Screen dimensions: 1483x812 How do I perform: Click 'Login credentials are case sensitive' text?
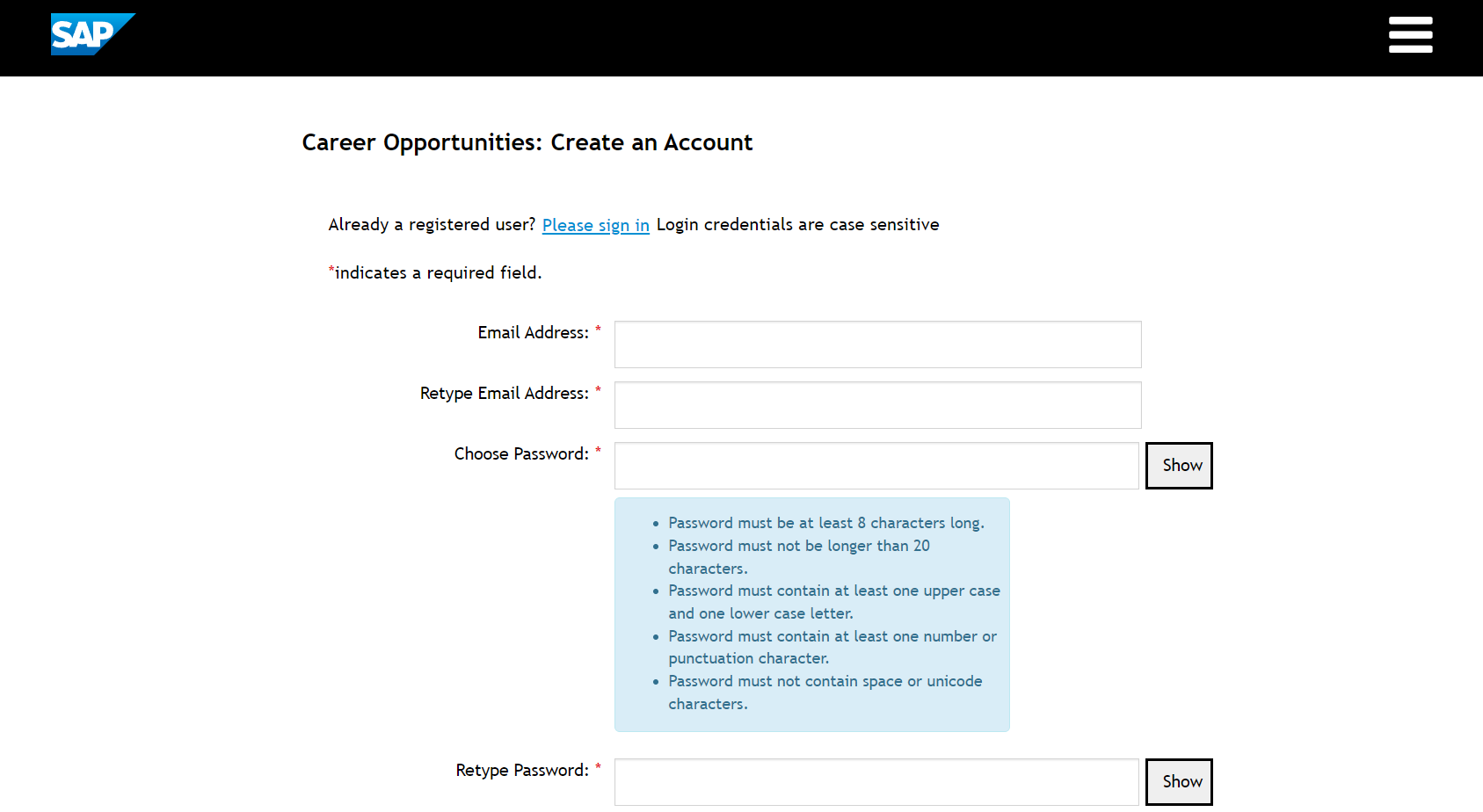pyautogui.click(x=797, y=225)
